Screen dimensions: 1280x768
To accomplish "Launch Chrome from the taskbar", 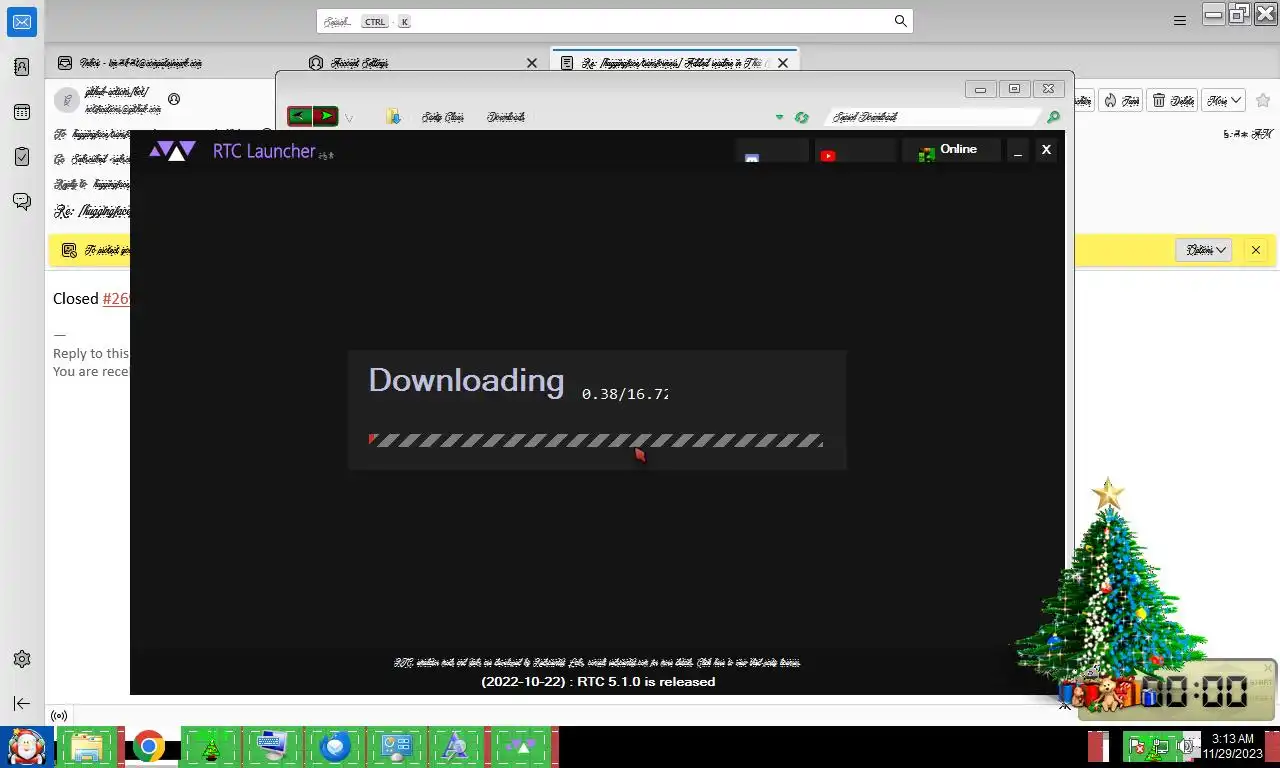I will tap(149, 747).
